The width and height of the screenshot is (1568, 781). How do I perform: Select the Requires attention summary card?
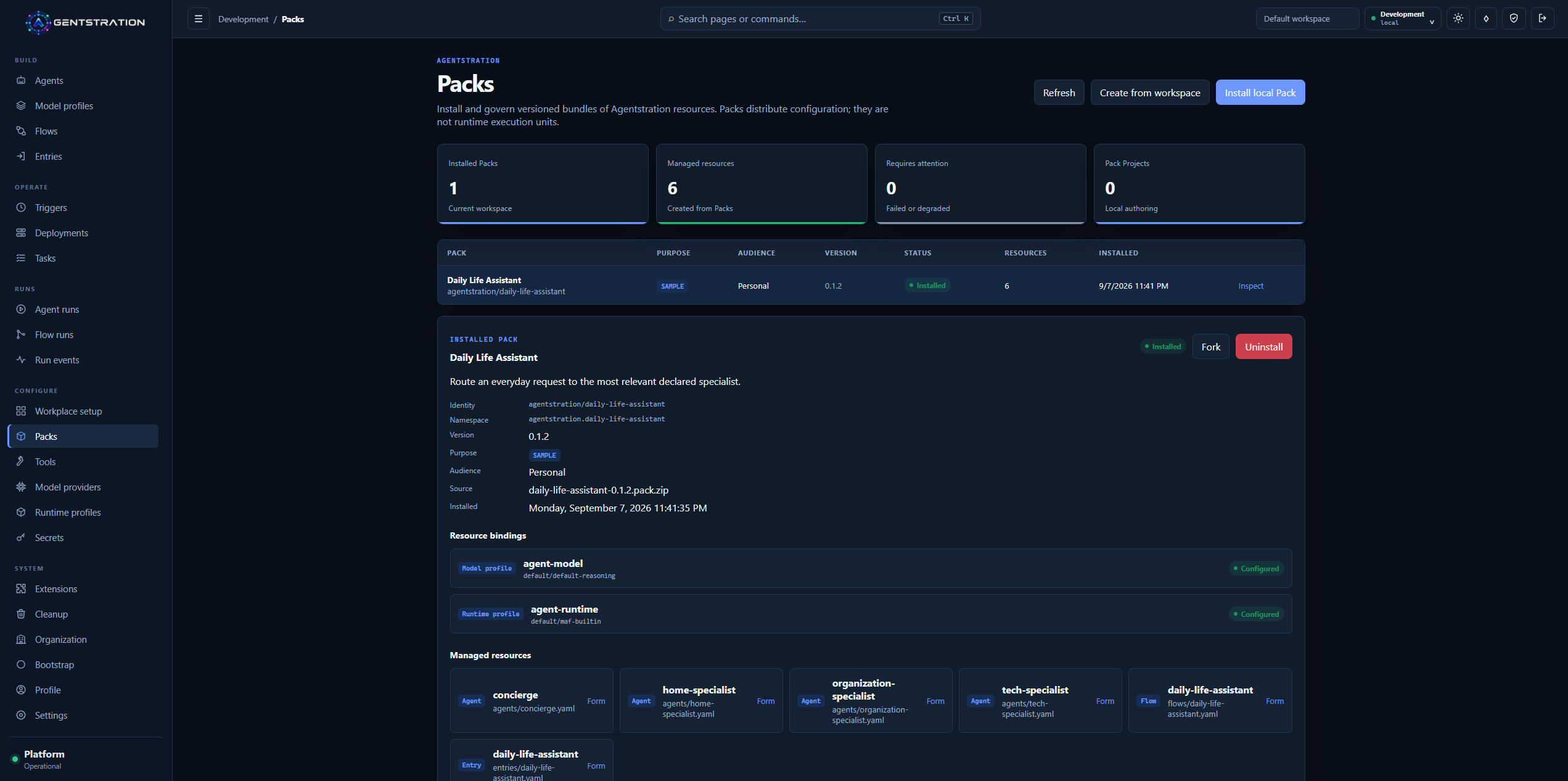(x=980, y=184)
